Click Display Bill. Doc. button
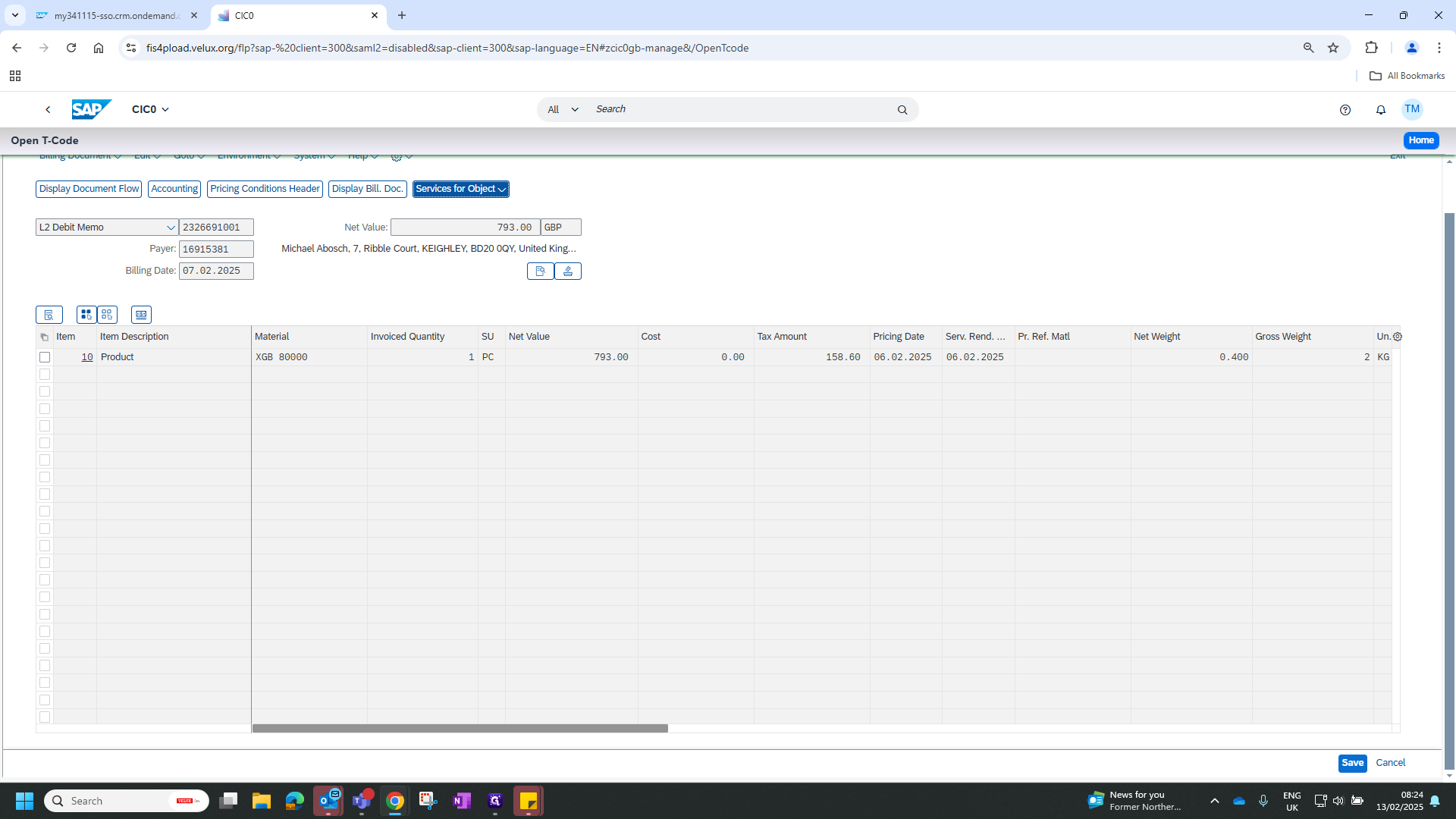Viewport: 1456px width, 819px height. tap(367, 189)
